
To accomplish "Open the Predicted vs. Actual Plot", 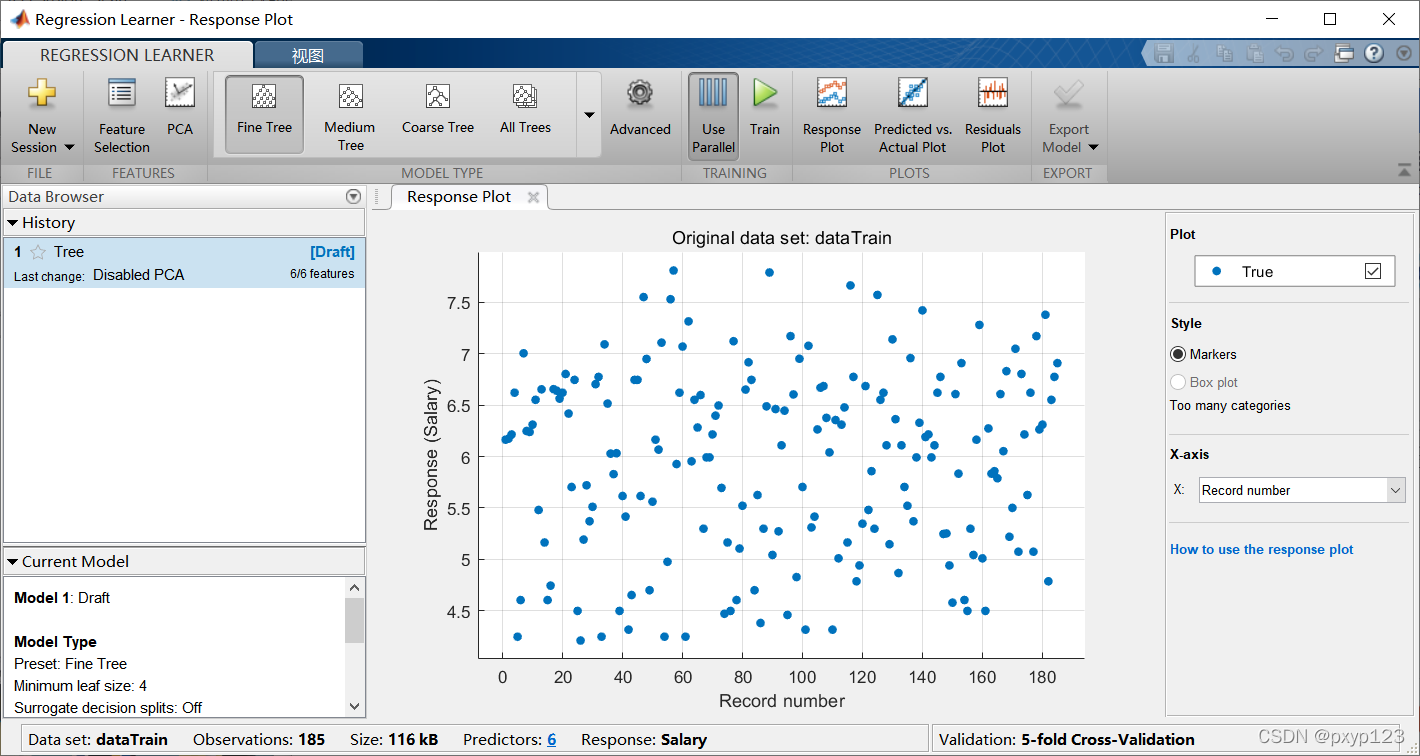I will (912, 116).
